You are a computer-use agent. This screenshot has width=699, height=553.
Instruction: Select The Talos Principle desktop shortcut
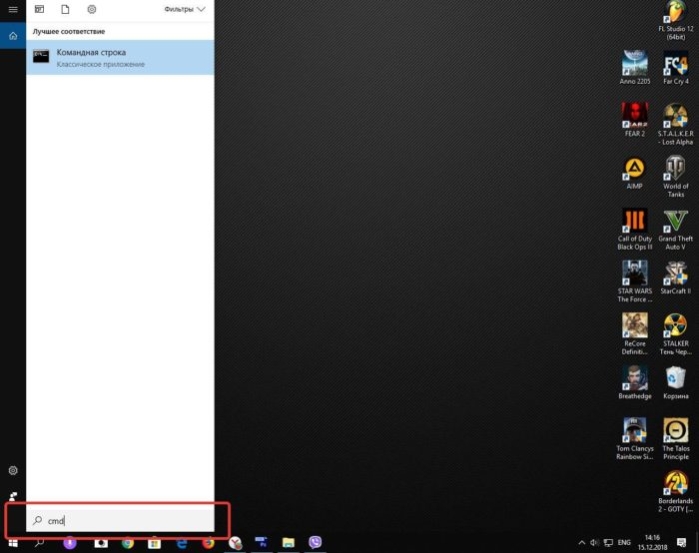coord(676,439)
